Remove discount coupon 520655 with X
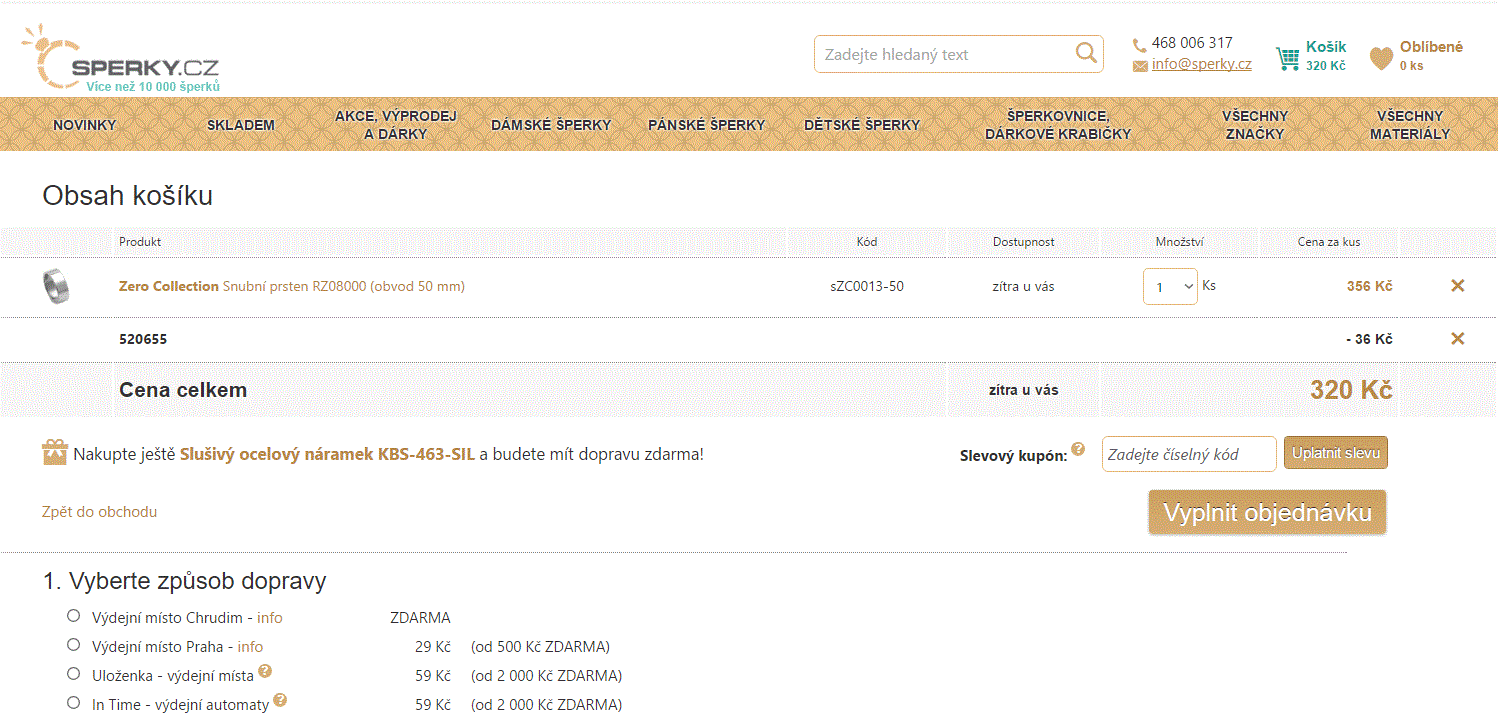 tap(1457, 339)
